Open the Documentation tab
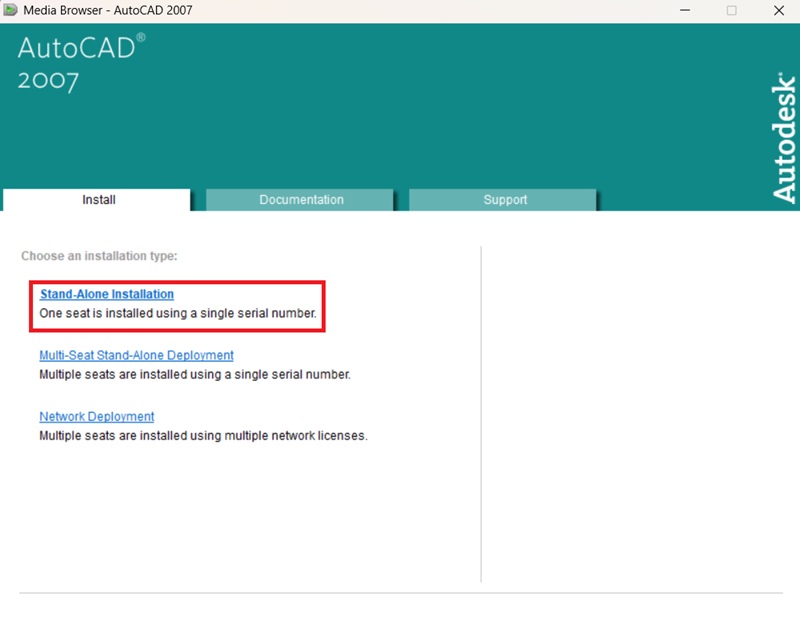The height and width of the screenshot is (620, 800). click(301, 200)
